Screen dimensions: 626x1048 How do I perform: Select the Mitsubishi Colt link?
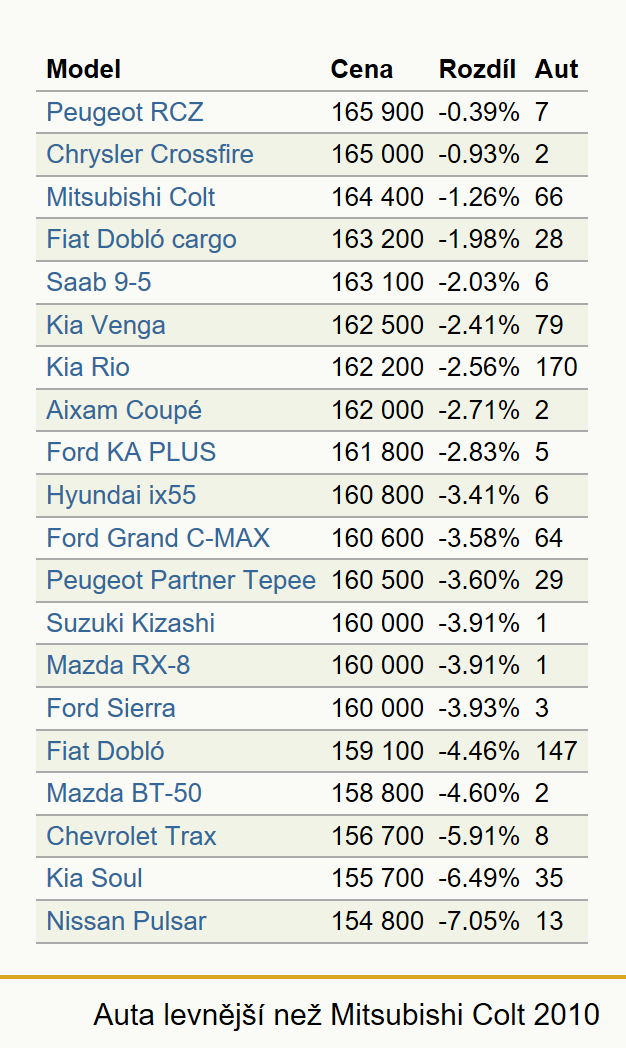131,197
